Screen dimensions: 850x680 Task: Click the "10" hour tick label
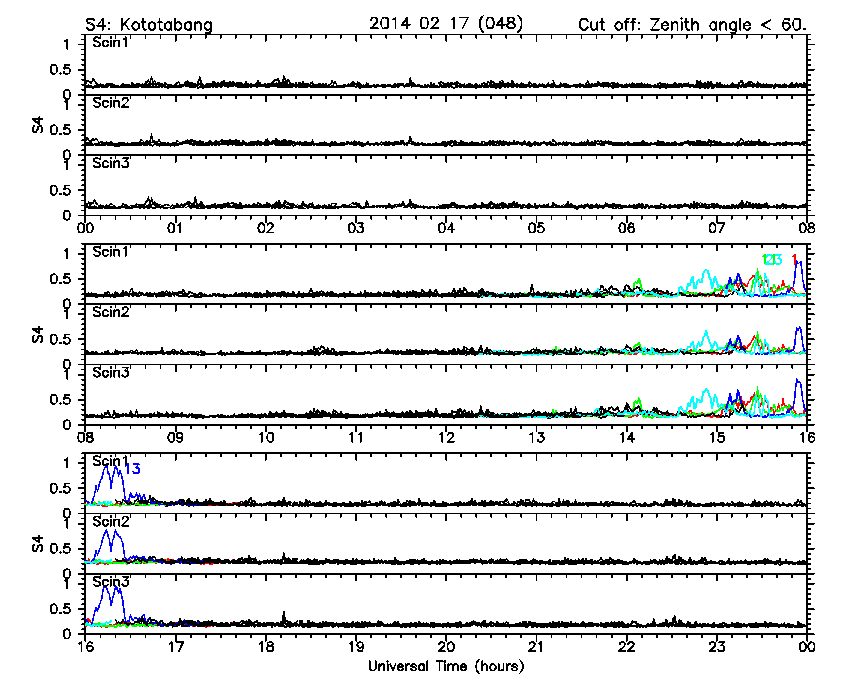click(x=266, y=437)
